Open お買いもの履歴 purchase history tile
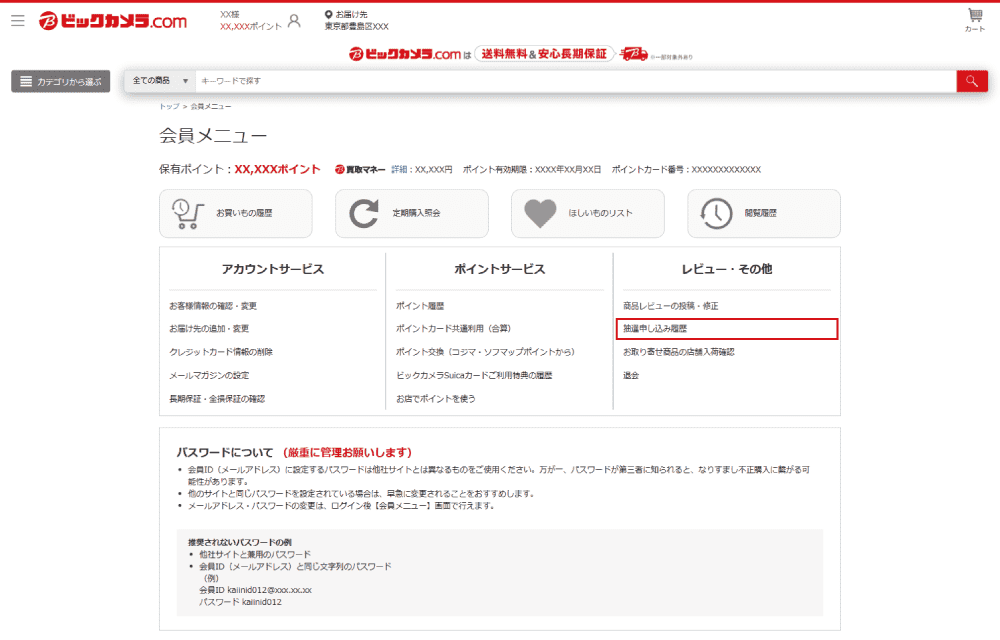Screen dimensions: 1000x640 235,213
